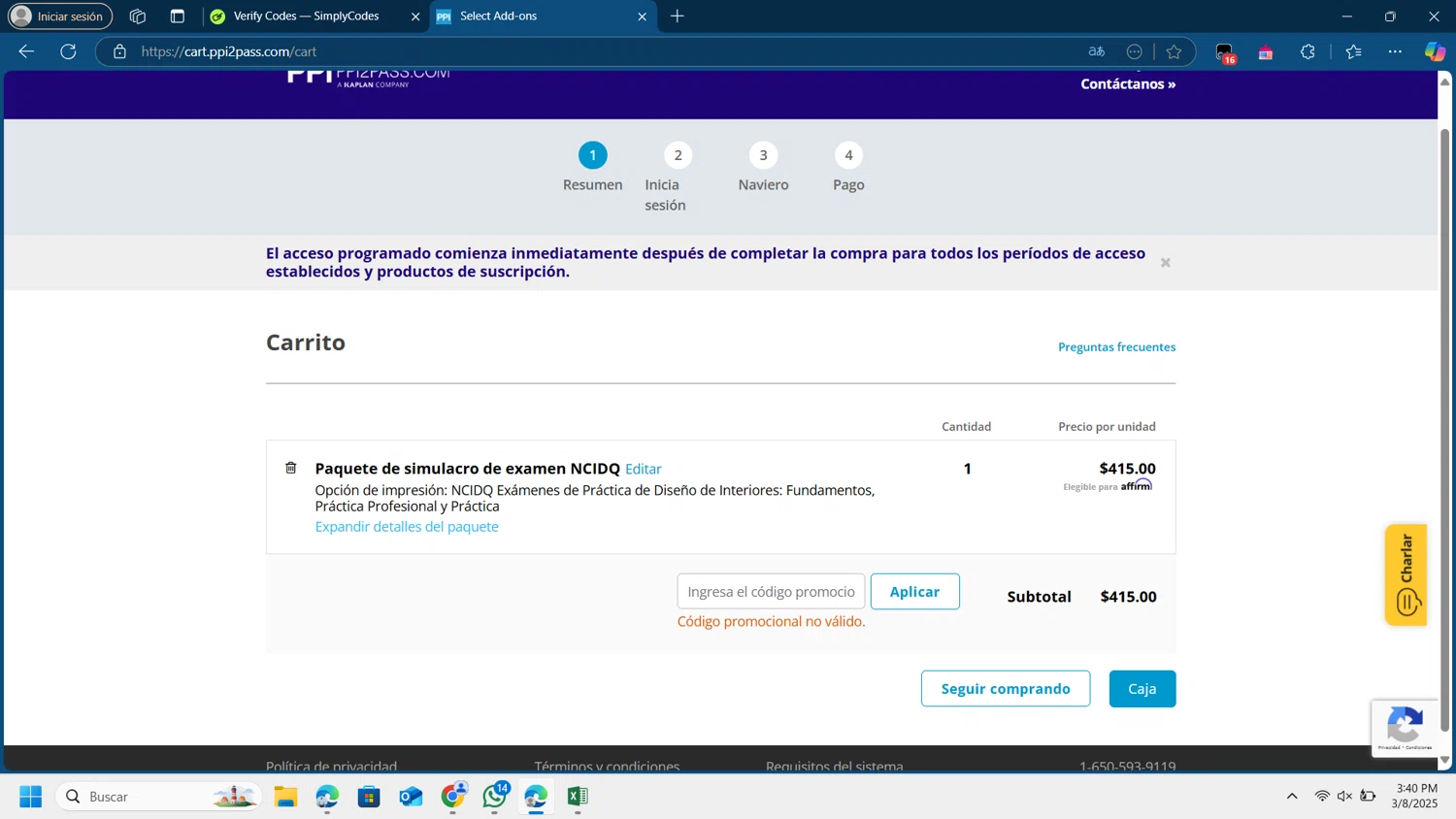Dismiss the scheduled access notice banner
This screenshot has width=1456, height=819.
(1165, 263)
